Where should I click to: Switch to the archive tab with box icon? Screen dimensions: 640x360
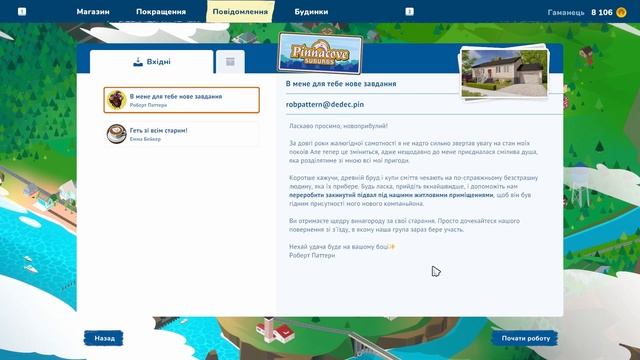tap(230, 62)
